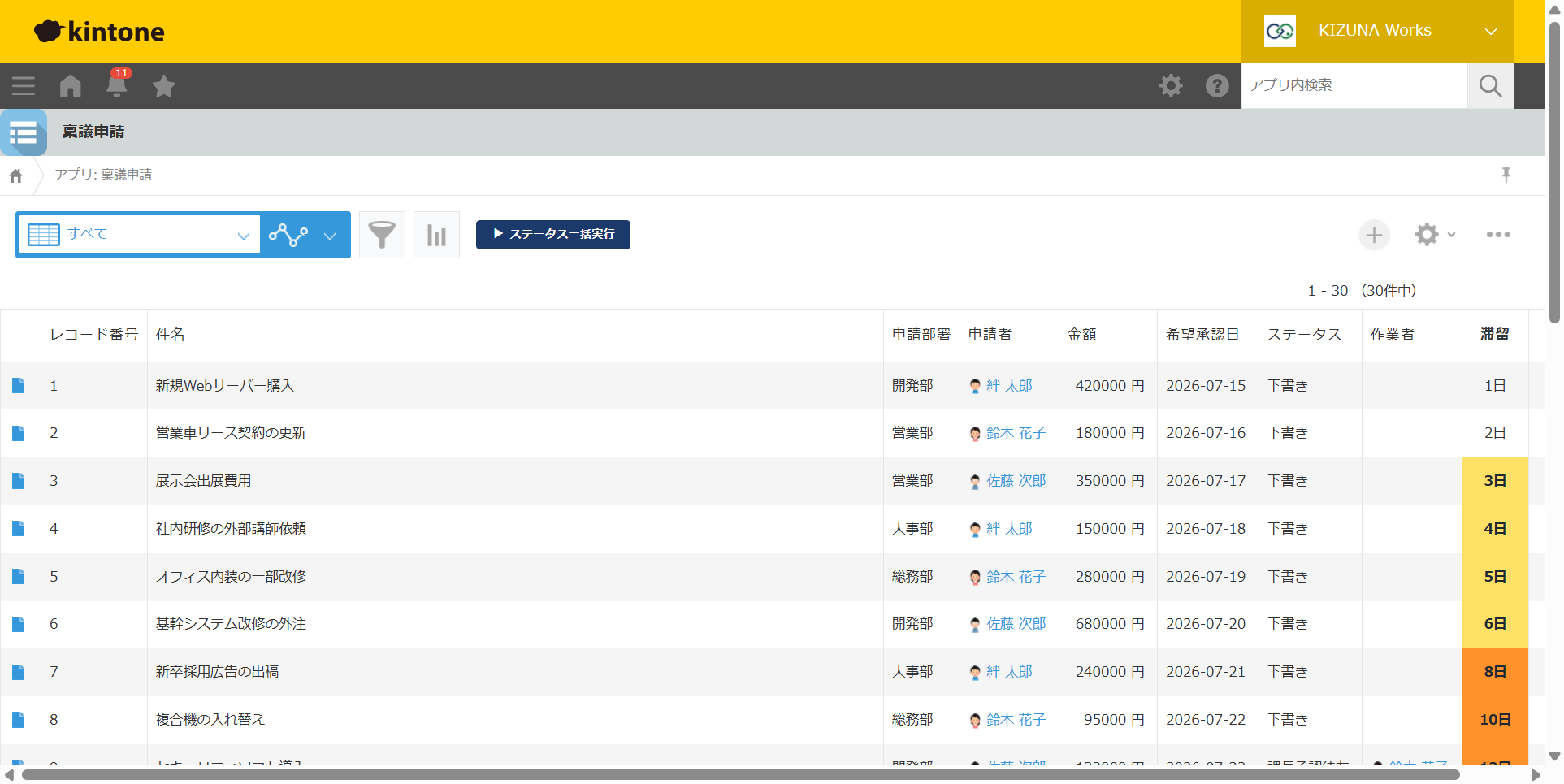1564x784 pixels.
Task: Open the bar chart aggregation button
Action: coord(436,235)
